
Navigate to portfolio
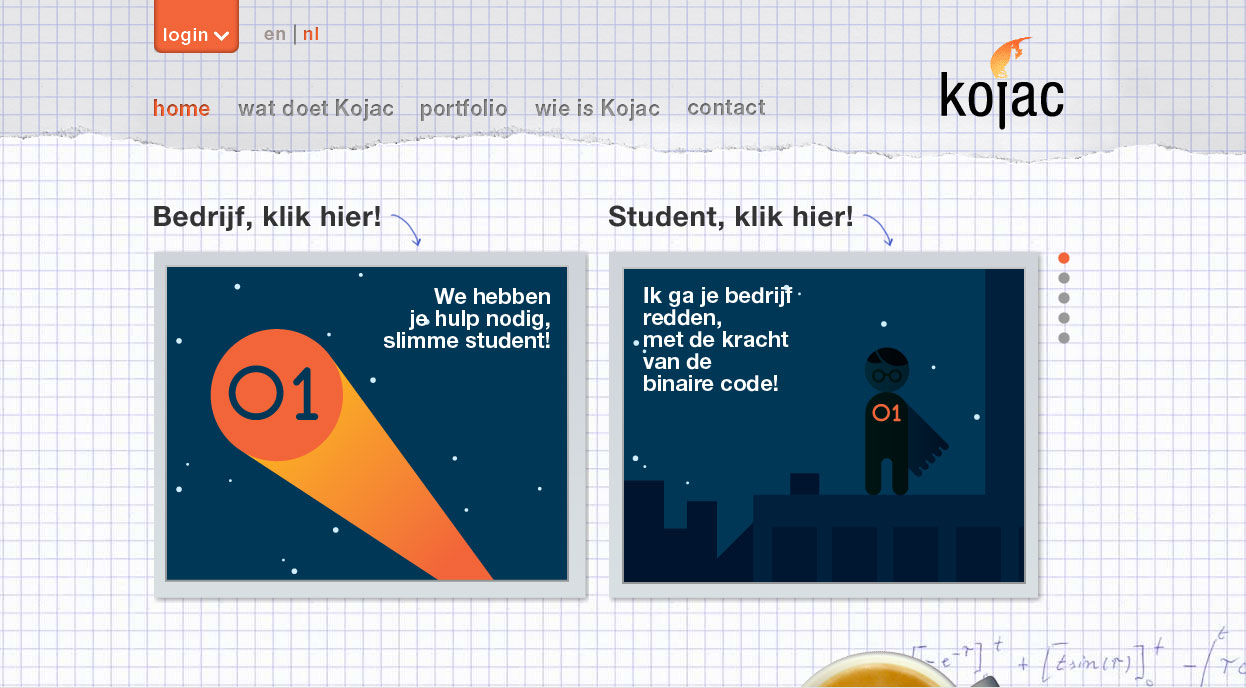[463, 108]
